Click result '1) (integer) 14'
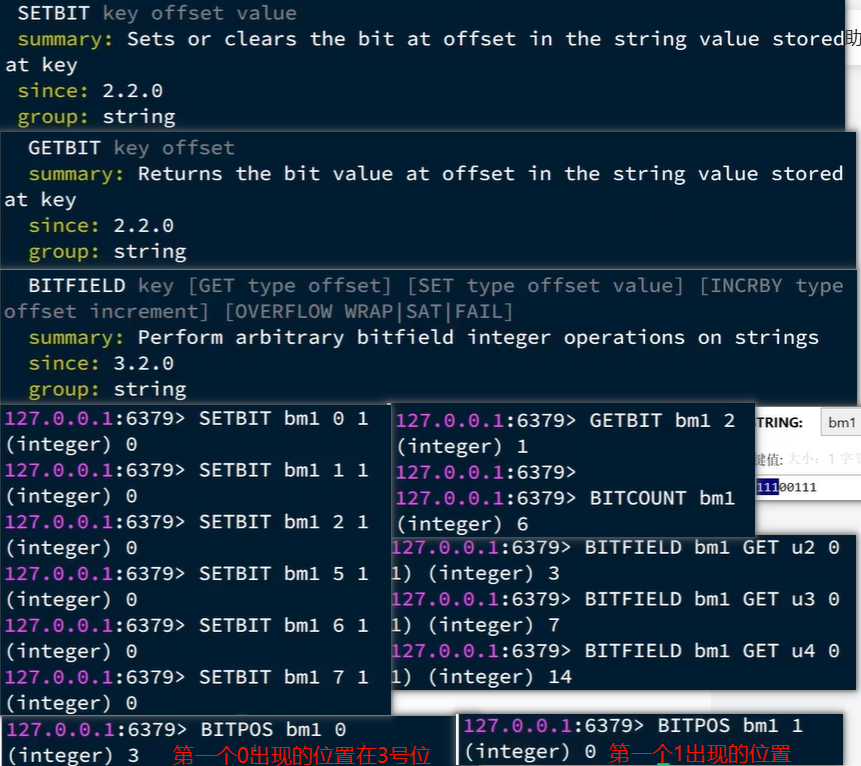Screen dimensions: 861x766 [x=482, y=676]
